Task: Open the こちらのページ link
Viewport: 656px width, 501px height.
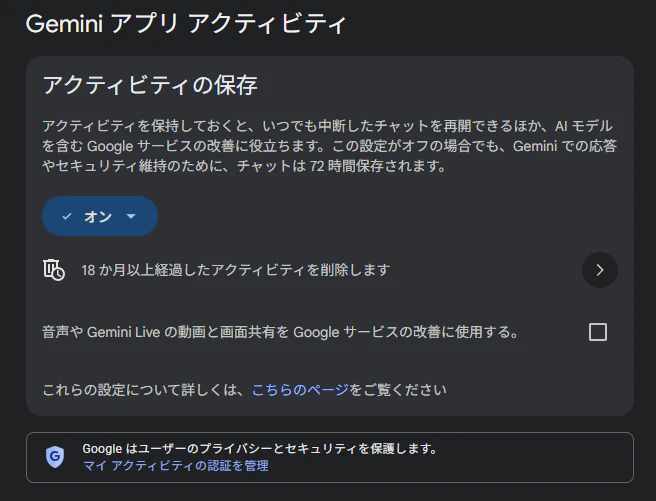Action: [300, 390]
